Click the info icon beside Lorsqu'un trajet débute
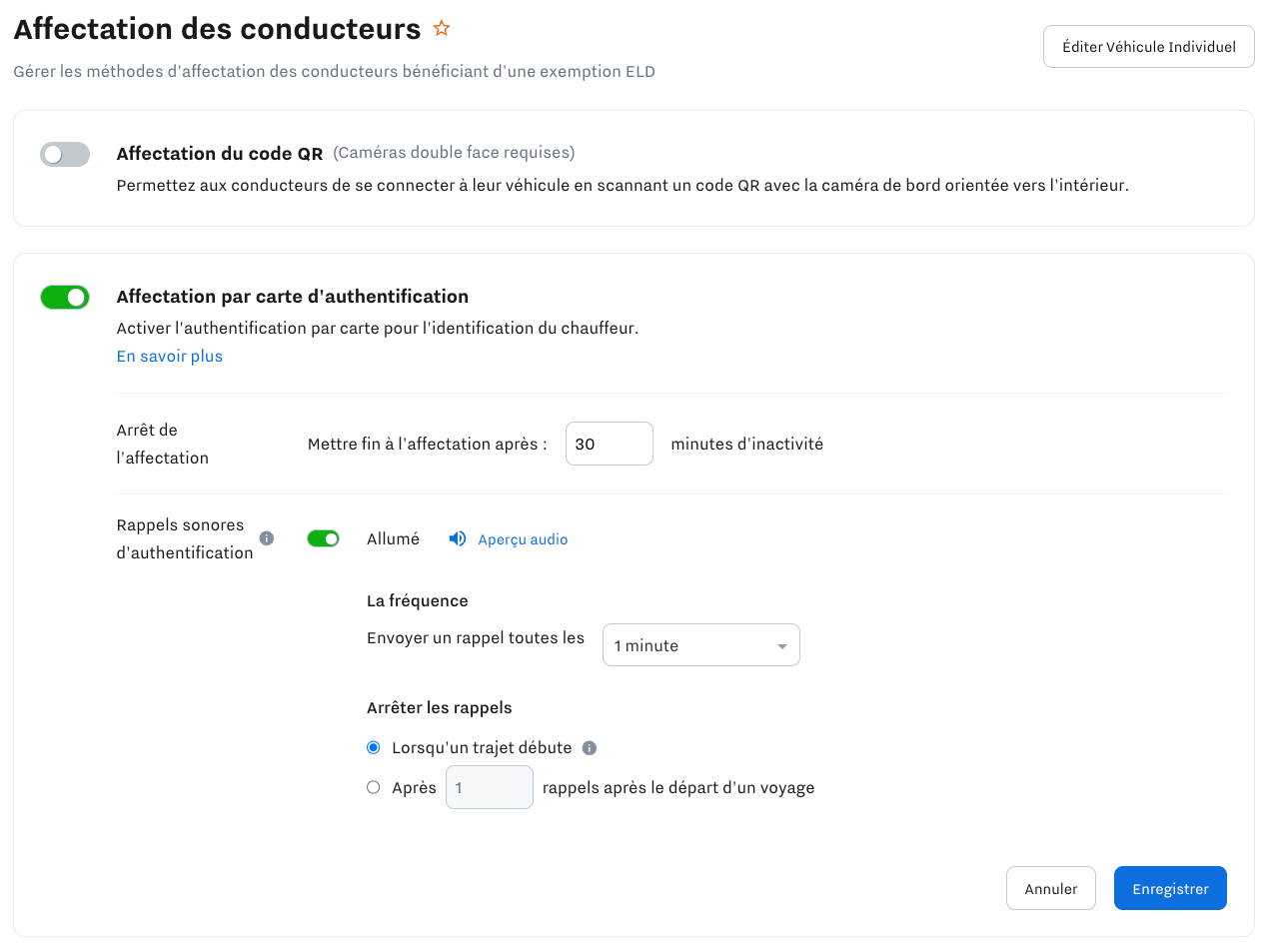Image resolution: width=1270 pixels, height=952 pixels. [x=590, y=747]
